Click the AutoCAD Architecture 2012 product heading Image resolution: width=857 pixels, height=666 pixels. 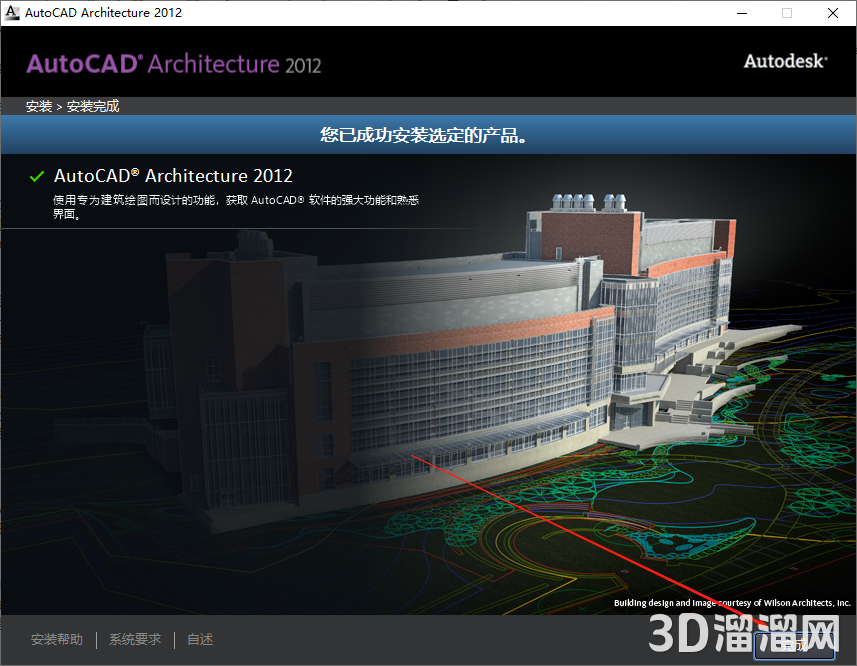click(173, 175)
